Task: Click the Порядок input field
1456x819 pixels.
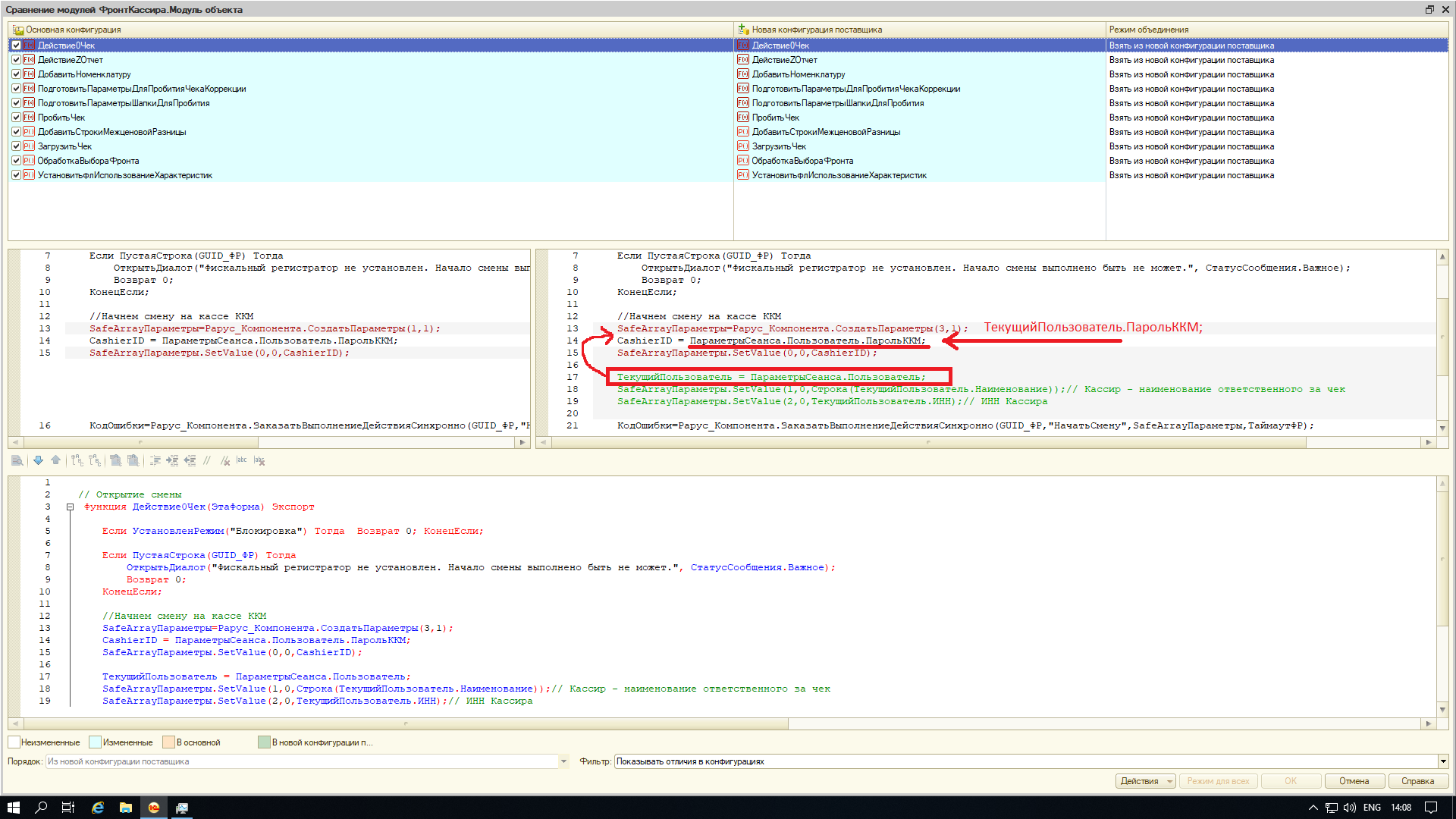Action: click(x=302, y=761)
